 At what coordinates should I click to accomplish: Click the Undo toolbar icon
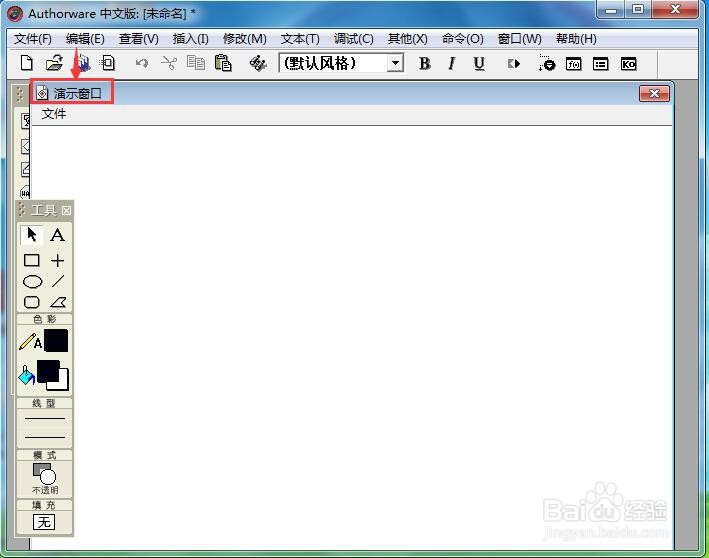pyautogui.click(x=142, y=63)
